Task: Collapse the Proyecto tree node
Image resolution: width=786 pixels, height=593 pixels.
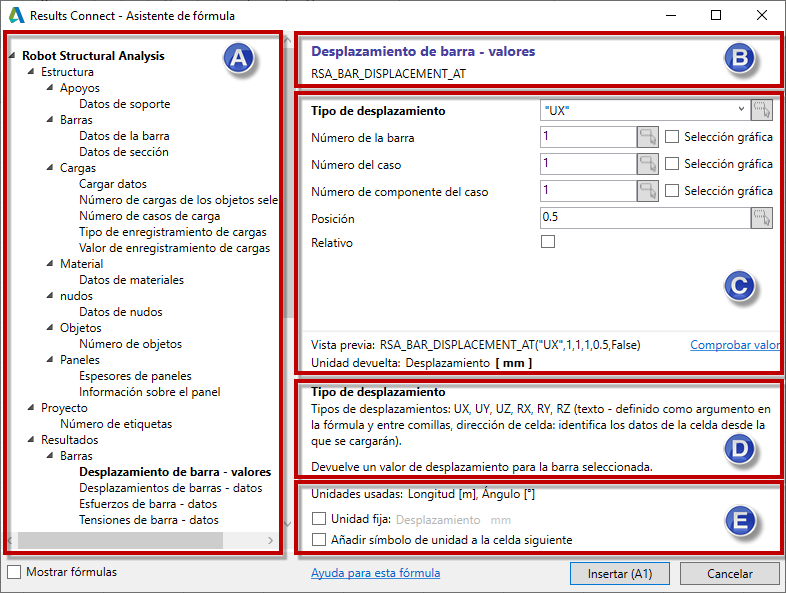Action: [31, 408]
